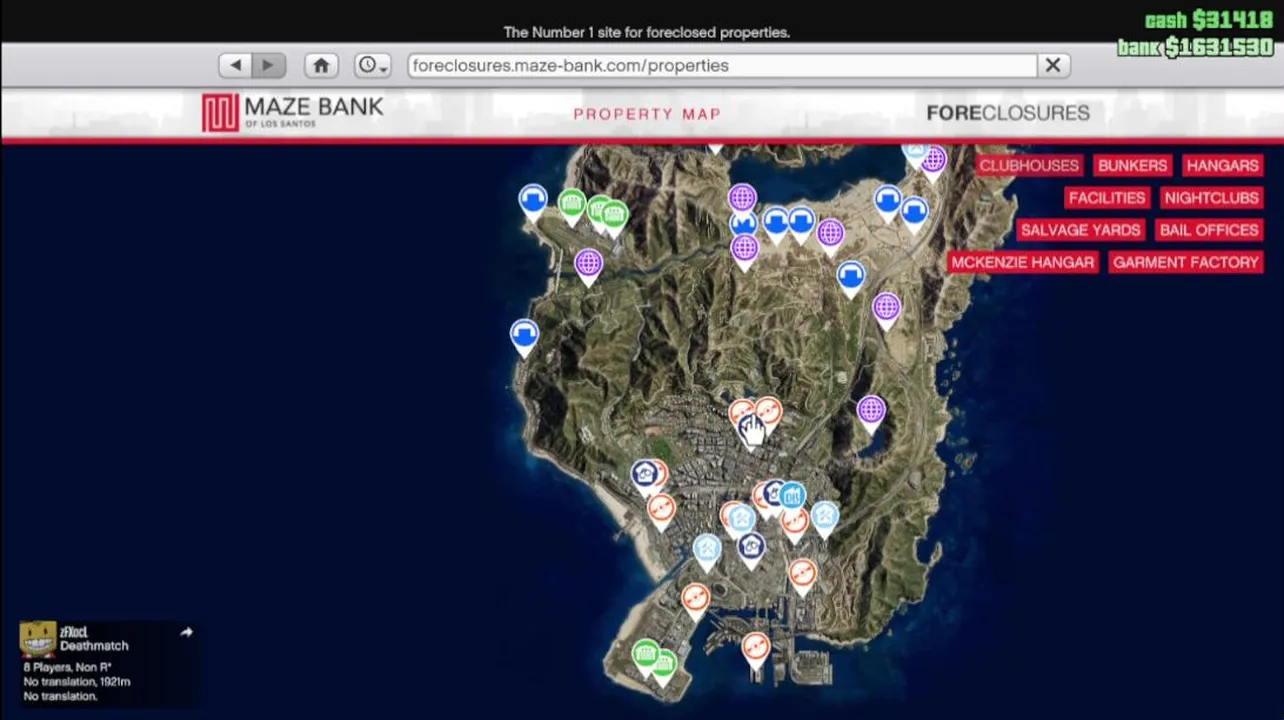Click the "bank $1631530" readout
This screenshot has width=1284, height=720.
[1196, 46]
